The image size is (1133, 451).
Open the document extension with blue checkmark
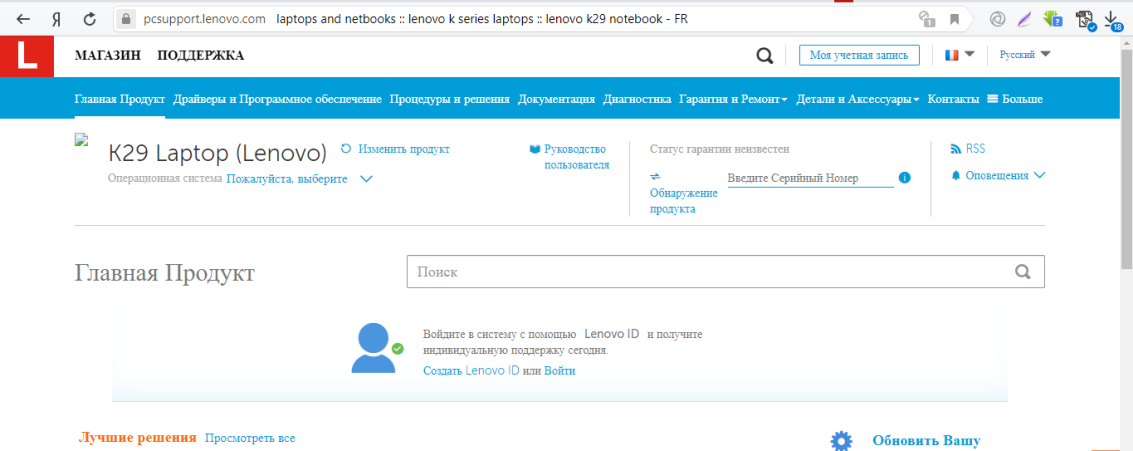pyautogui.click(x=1085, y=20)
